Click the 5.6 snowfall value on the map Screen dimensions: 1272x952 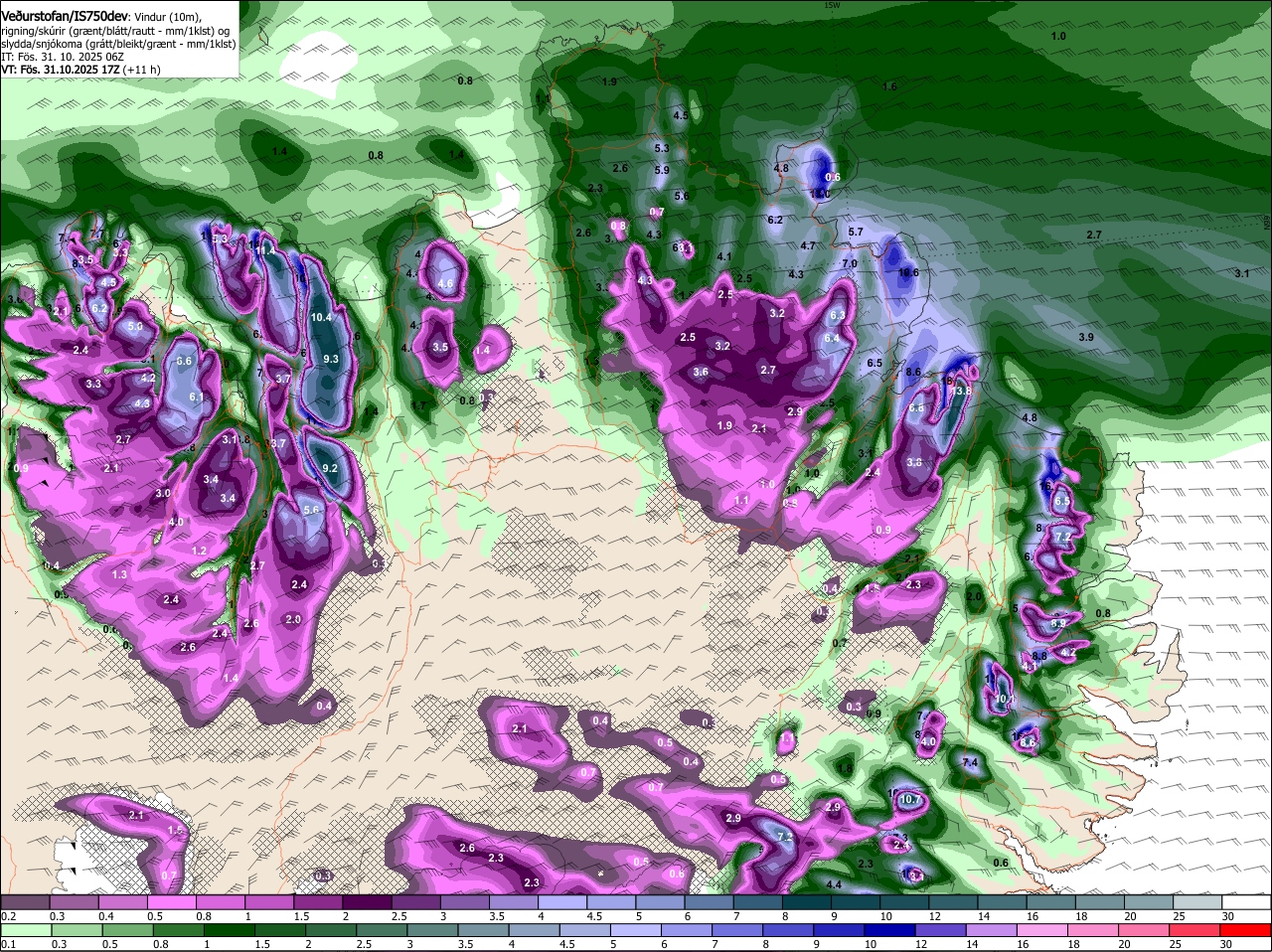click(311, 510)
